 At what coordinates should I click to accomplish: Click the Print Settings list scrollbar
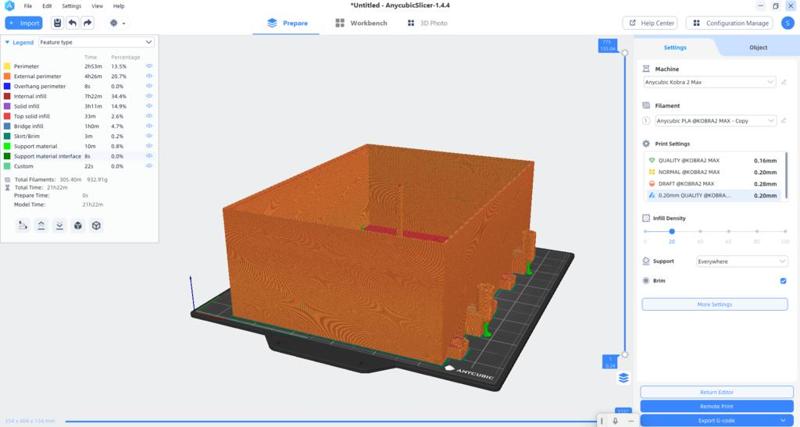coord(786,176)
